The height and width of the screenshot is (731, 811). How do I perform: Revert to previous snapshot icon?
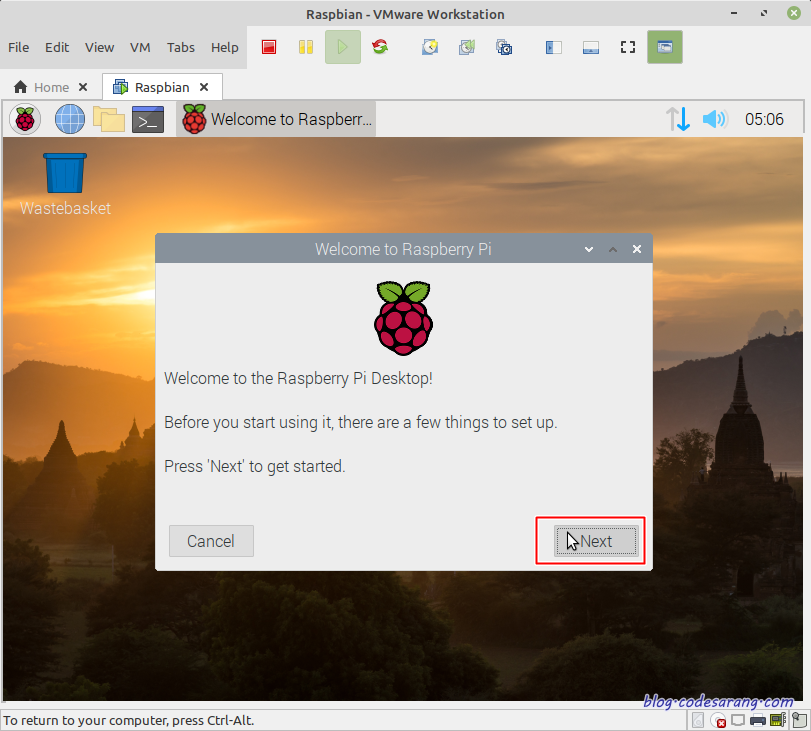pyautogui.click(x=467, y=47)
